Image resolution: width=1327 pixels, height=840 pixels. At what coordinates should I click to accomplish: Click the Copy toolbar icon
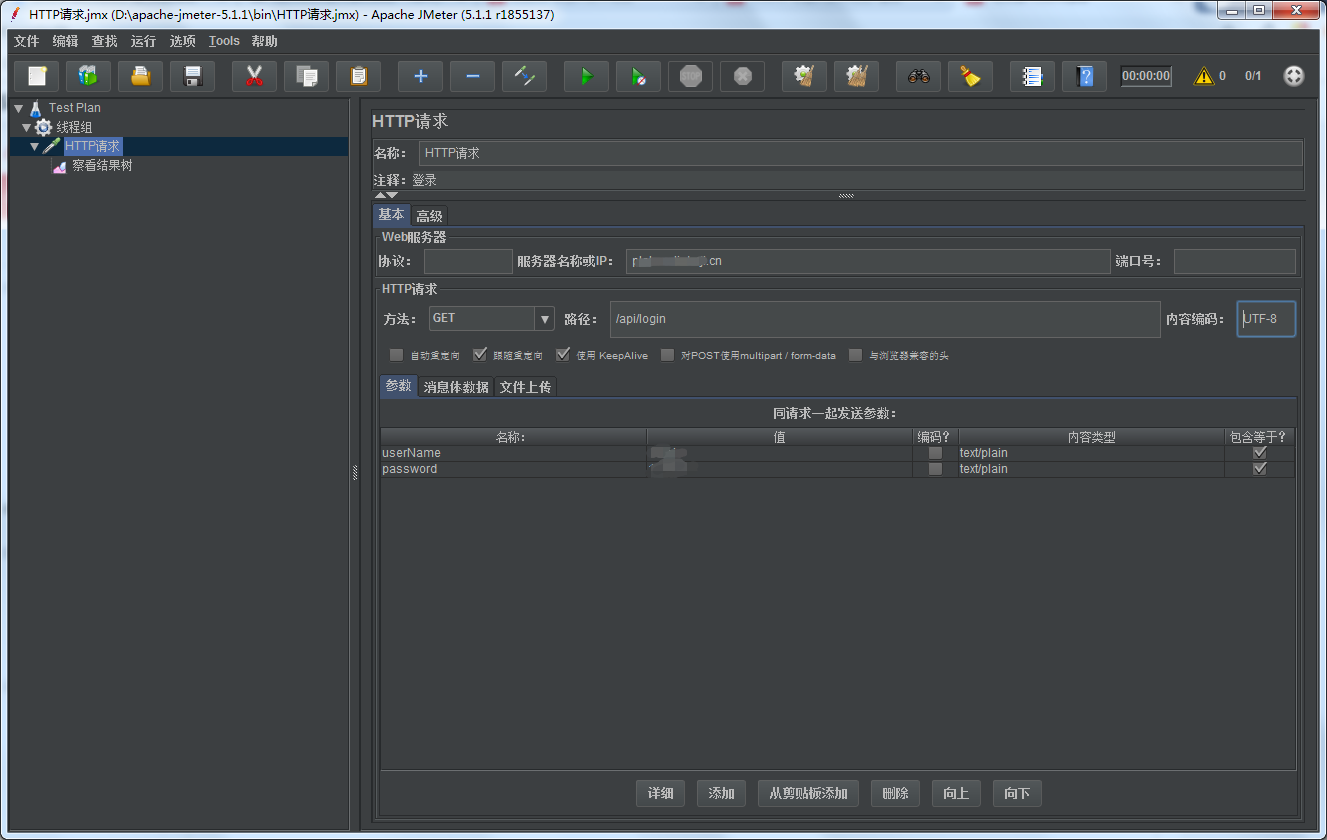pyautogui.click(x=307, y=76)
